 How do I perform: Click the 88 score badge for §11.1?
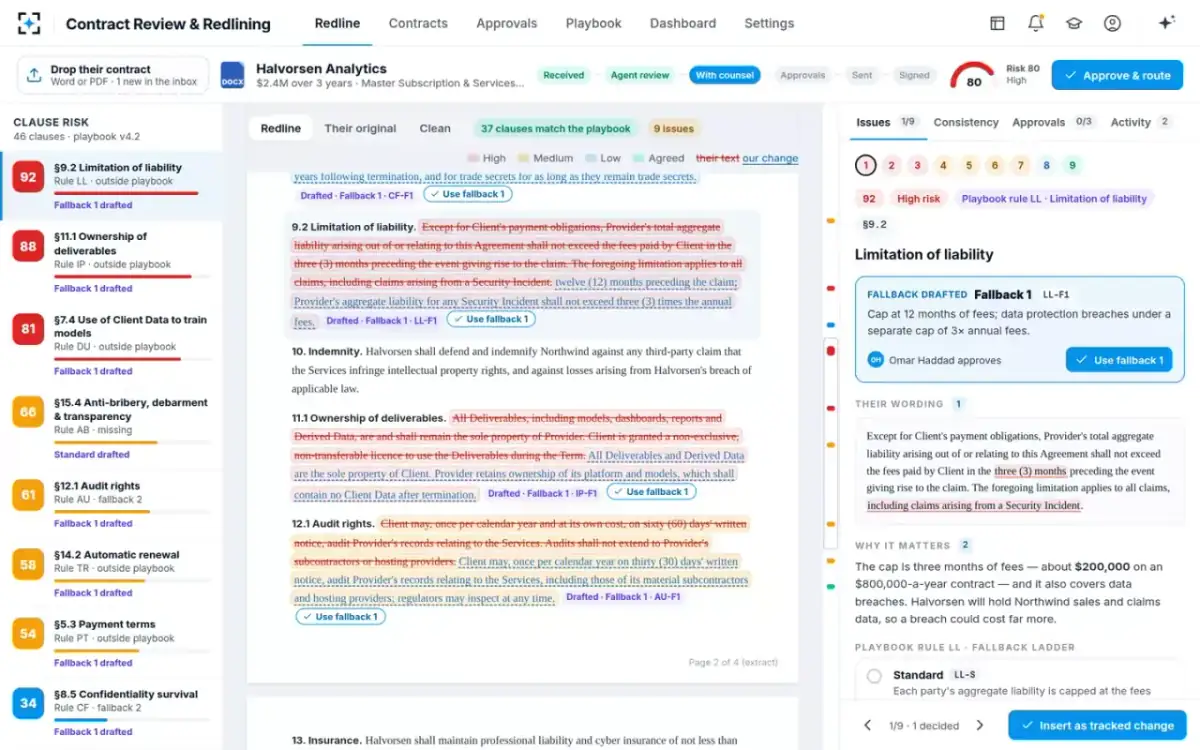pyautogui.click(x=28, y=248)
